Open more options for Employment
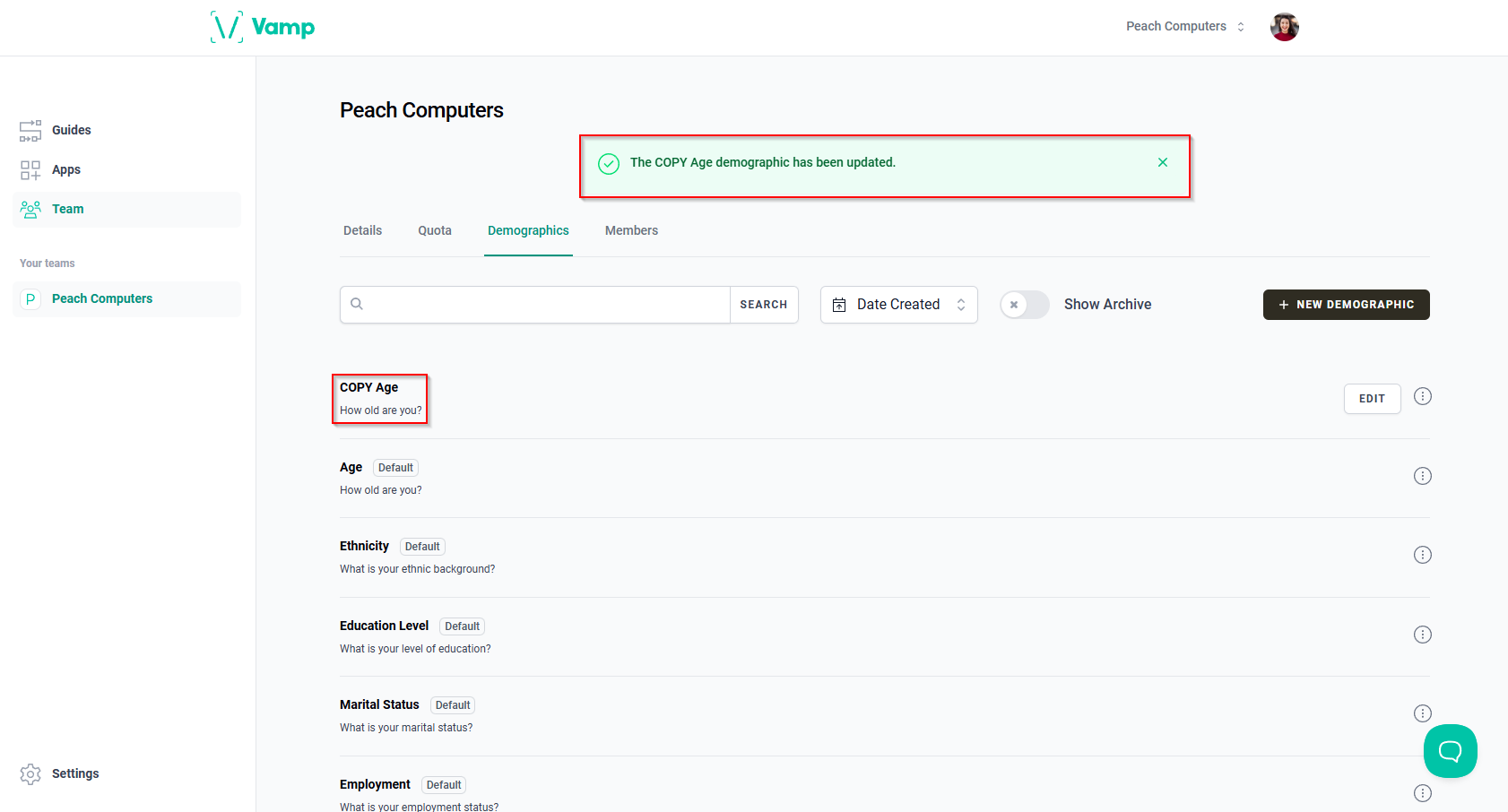Viewport: 1508px width, 812px height. tap(1423, 793)
